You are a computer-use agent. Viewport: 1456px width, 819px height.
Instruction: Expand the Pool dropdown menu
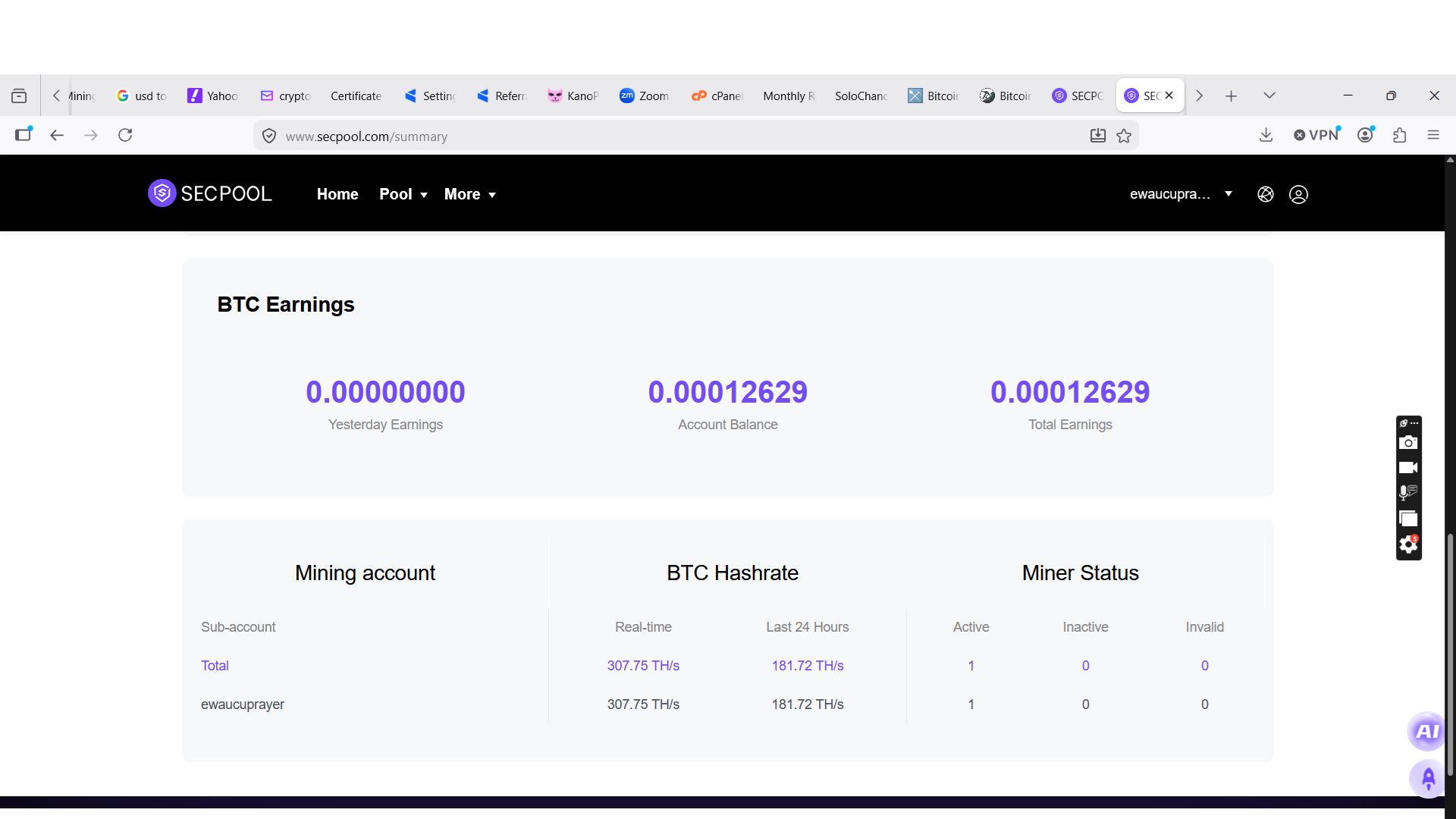[x=403, y=194]
